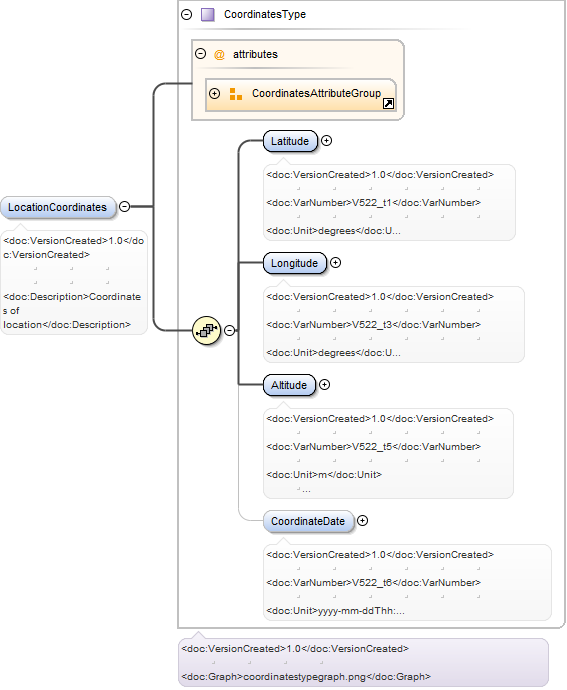Click the V522_t3 VarNumber annotation
The image size is (567, 690).
373,325
